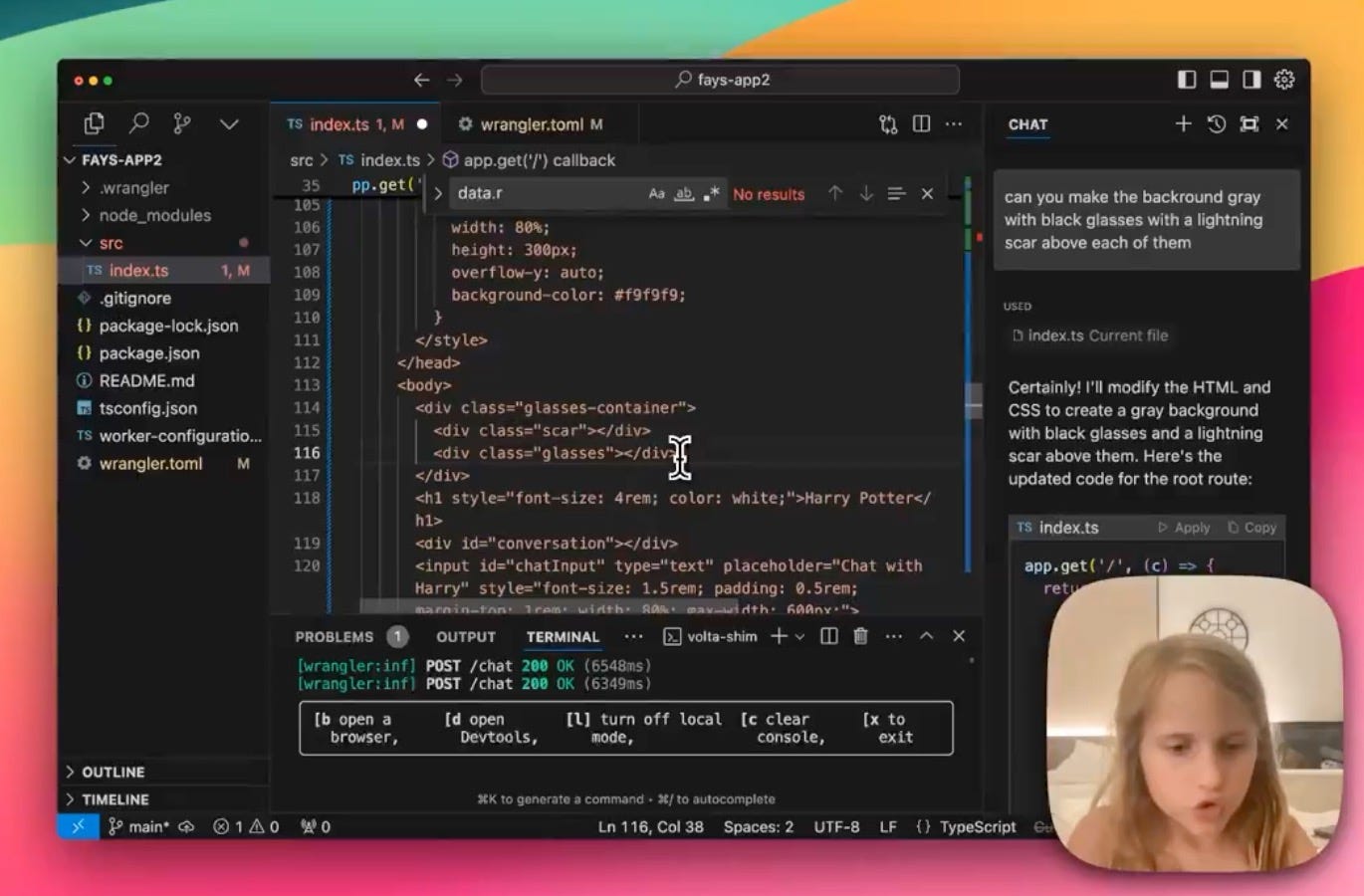
Task: Toggle the bottom panel layout icon
Action: 1220,80
